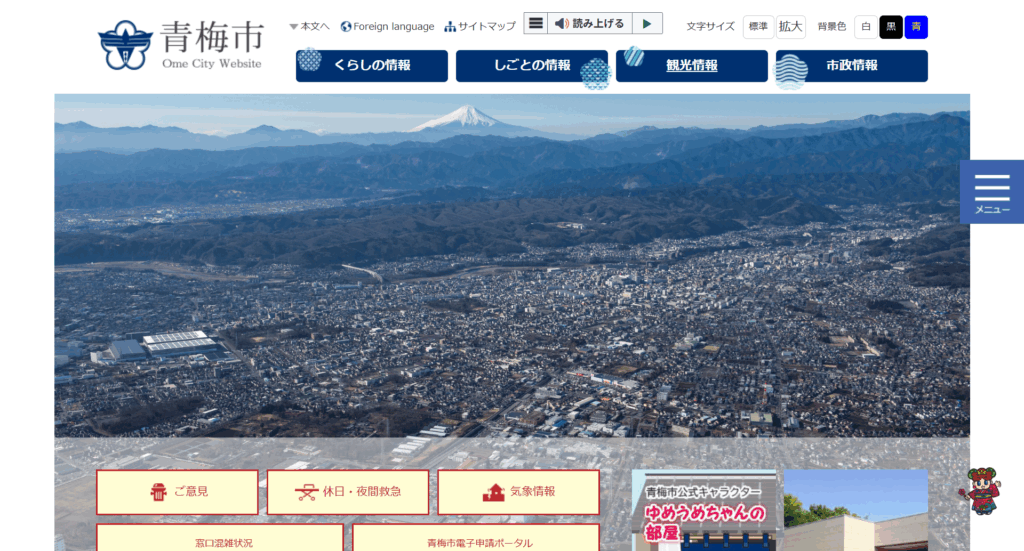Open Foreign language globe link
This screenshot has width=1024, height=551.
click(x=387, y=27)
